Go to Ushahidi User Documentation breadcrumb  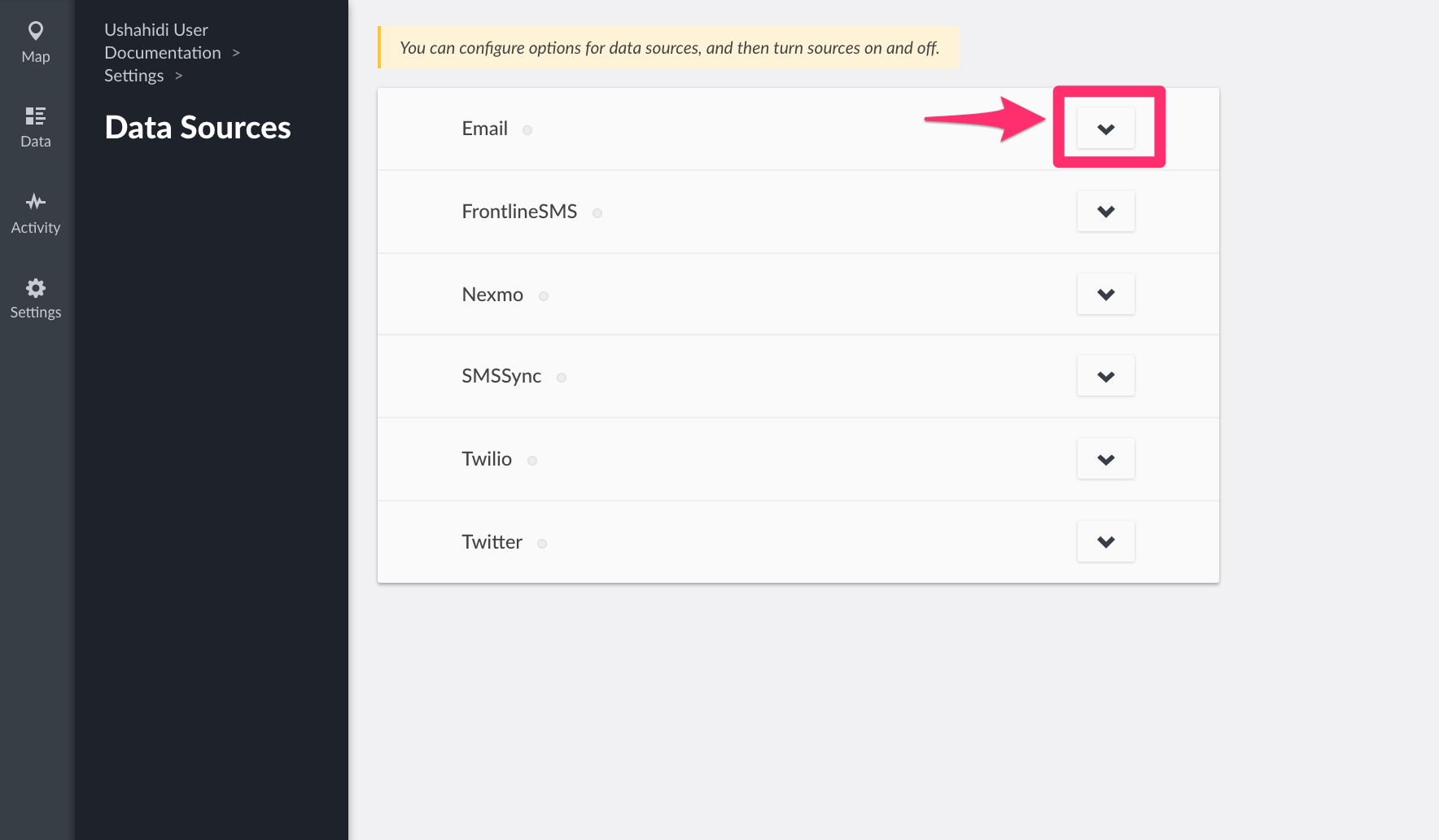click(x=162, y=42)
